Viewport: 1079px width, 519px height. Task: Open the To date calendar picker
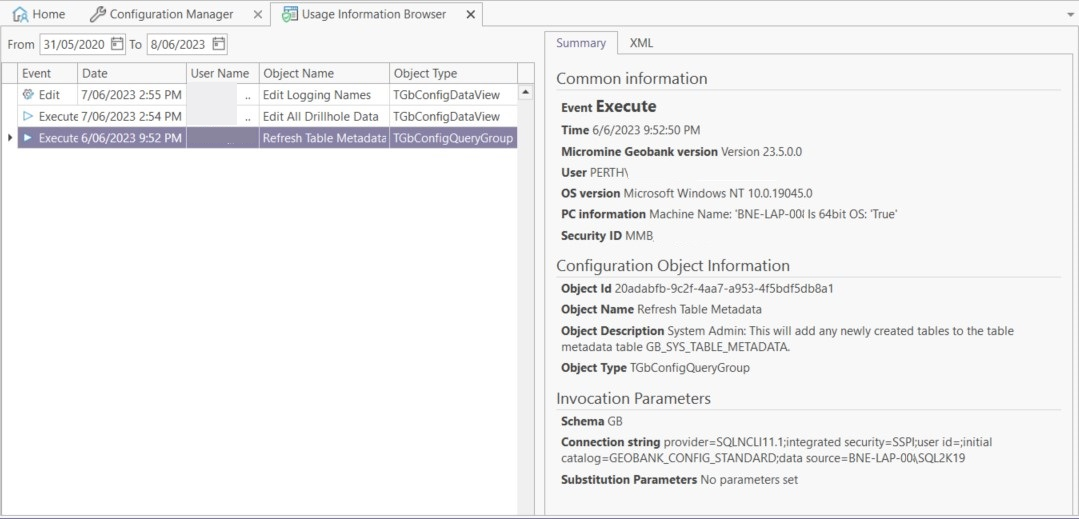click(218, 44)
